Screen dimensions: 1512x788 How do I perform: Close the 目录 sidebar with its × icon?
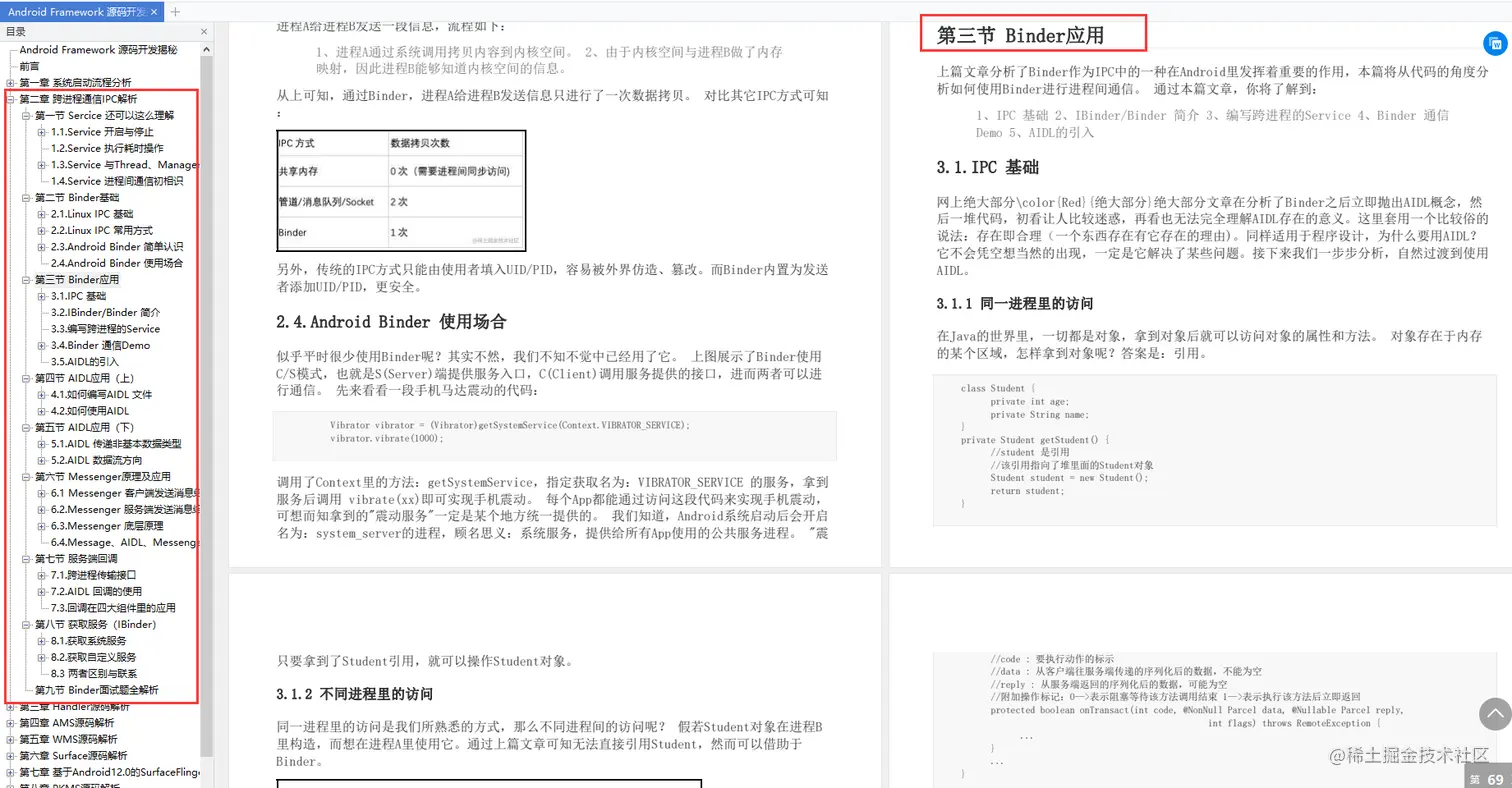[203, 31]
